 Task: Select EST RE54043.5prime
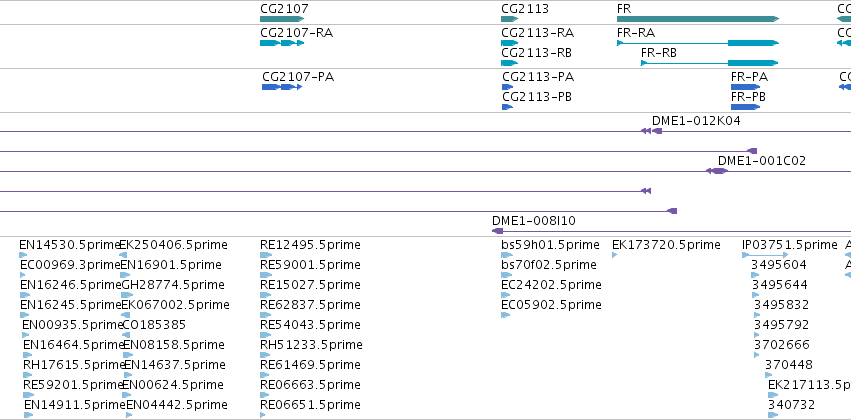310,326
